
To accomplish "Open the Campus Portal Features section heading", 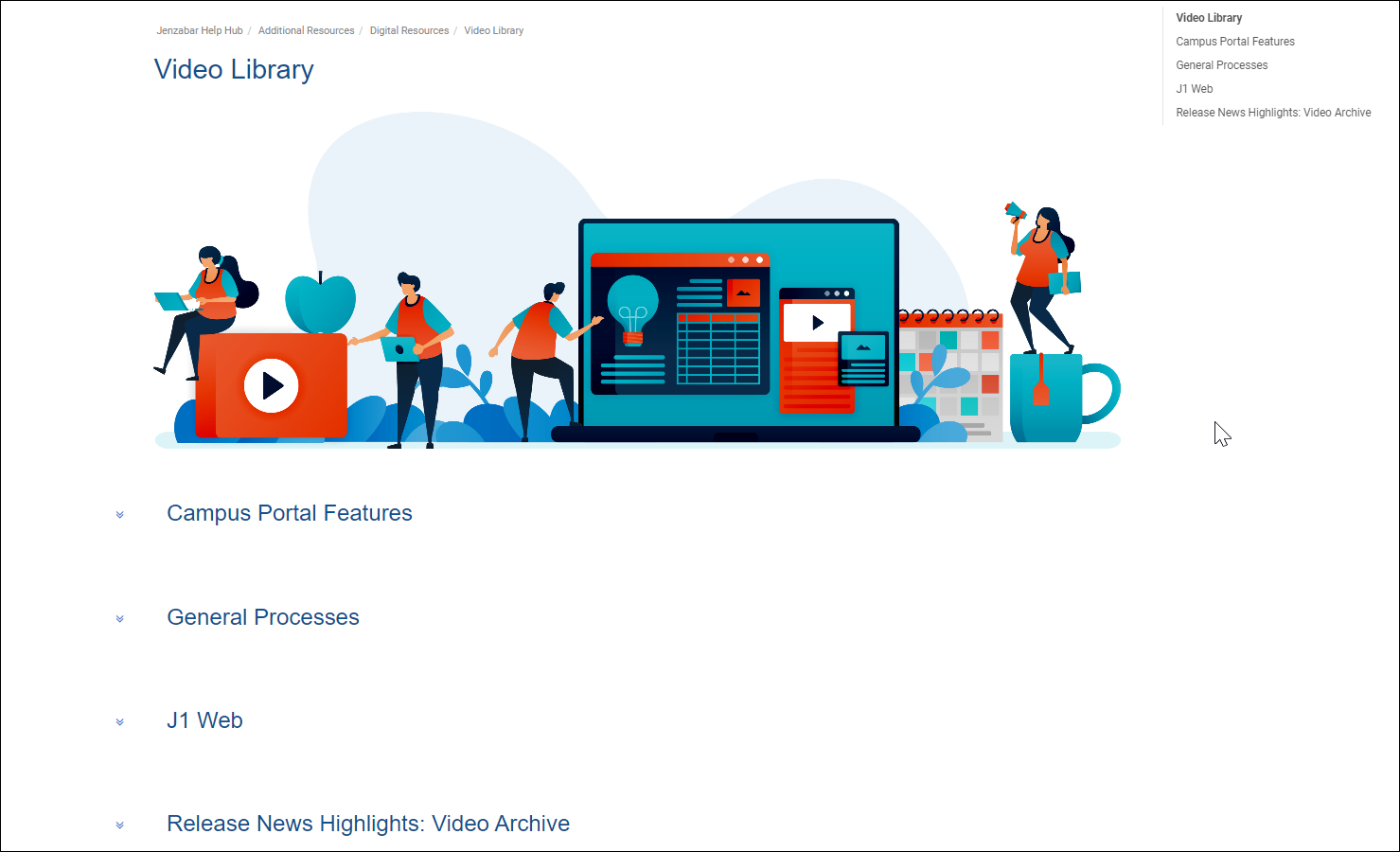I will coord(290,513).
